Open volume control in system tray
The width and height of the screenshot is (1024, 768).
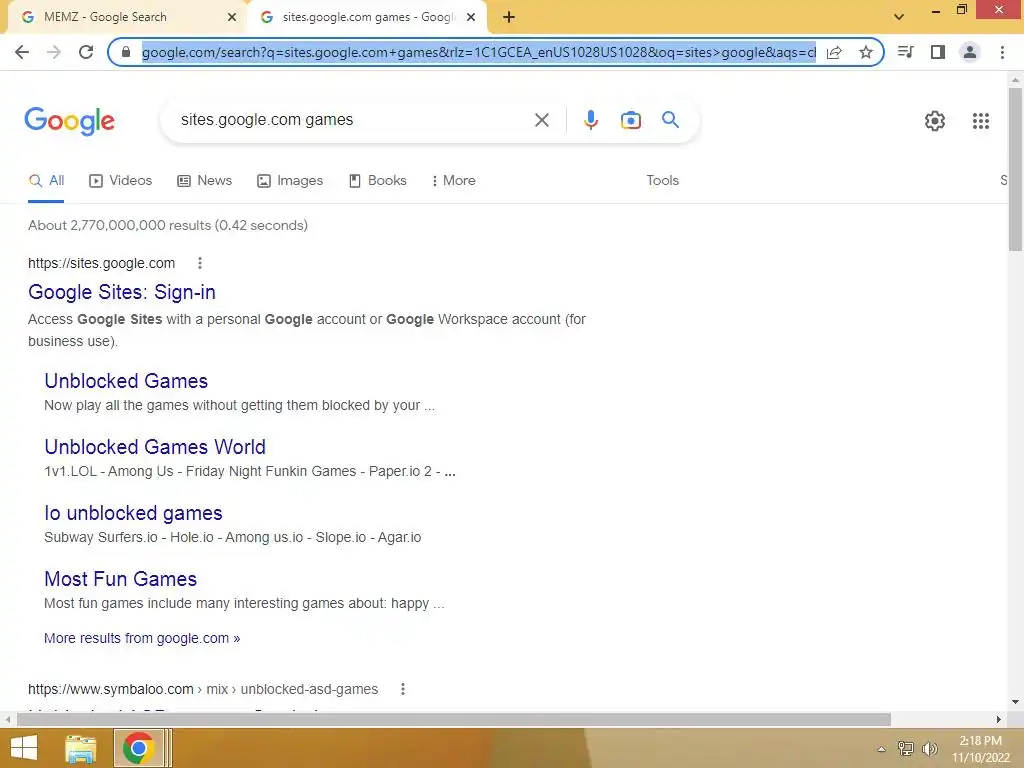pyautogui.click(x=930, y=748)
